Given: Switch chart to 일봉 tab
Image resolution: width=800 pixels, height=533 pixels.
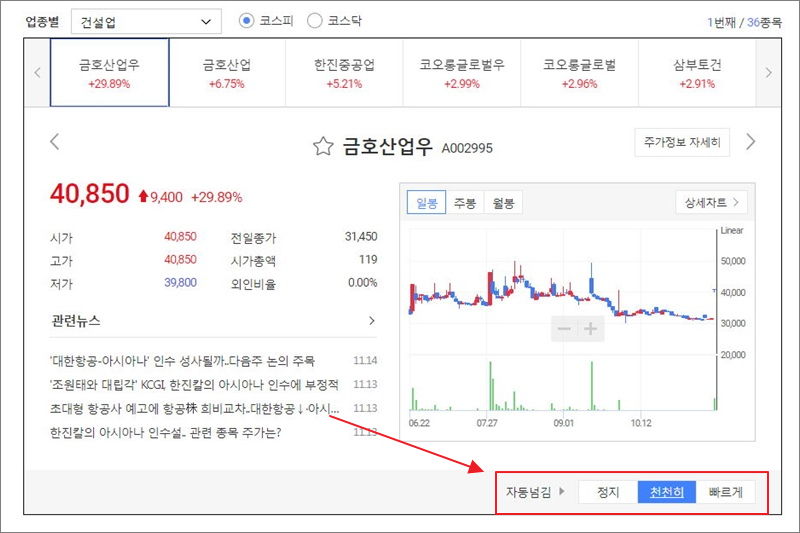Looking at the screenshot, I should click(427, 203).
